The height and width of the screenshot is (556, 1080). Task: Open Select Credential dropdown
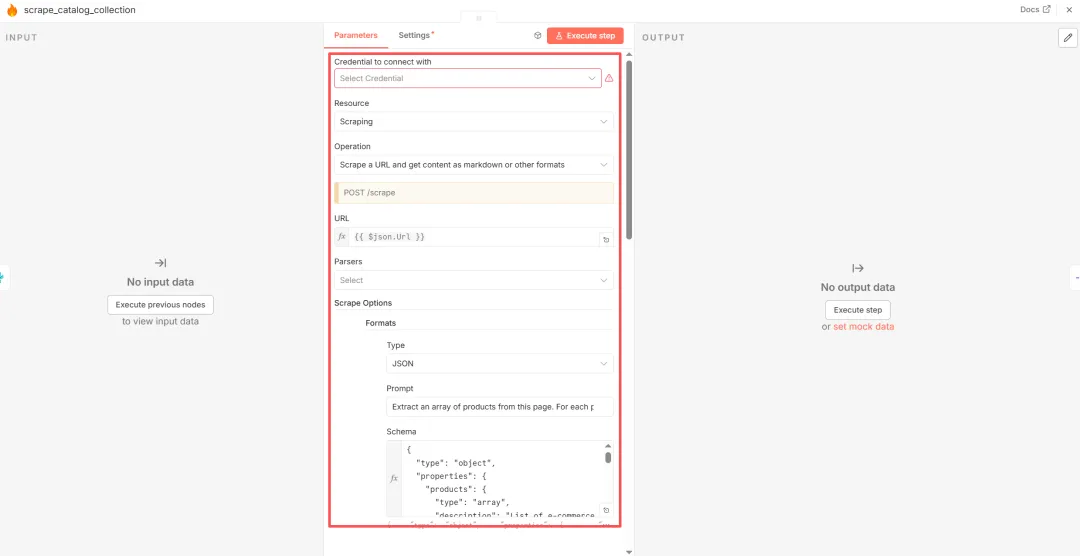click(468, 79)
